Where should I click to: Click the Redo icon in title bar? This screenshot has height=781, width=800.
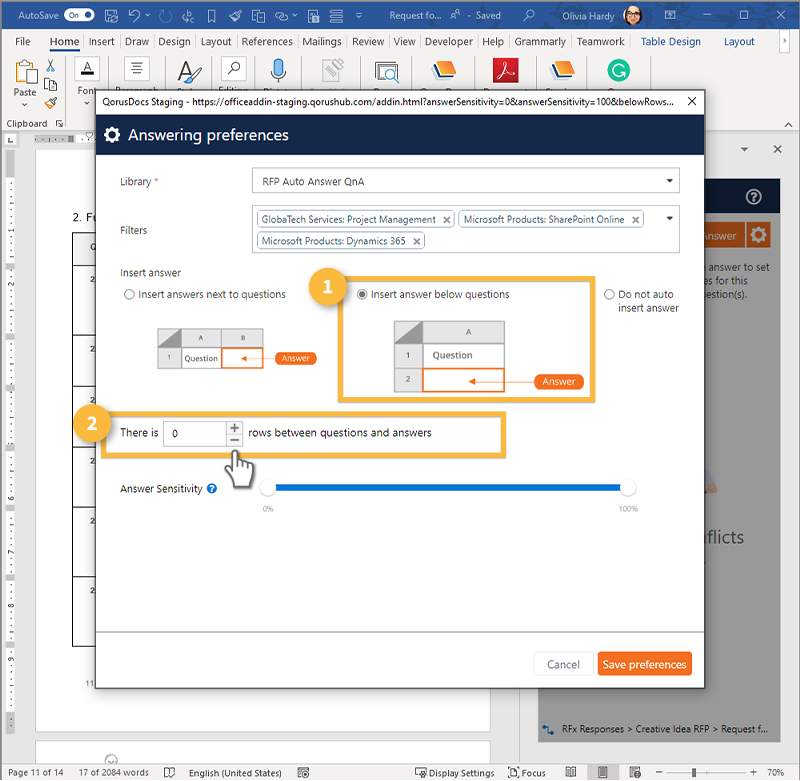[165, 16]
